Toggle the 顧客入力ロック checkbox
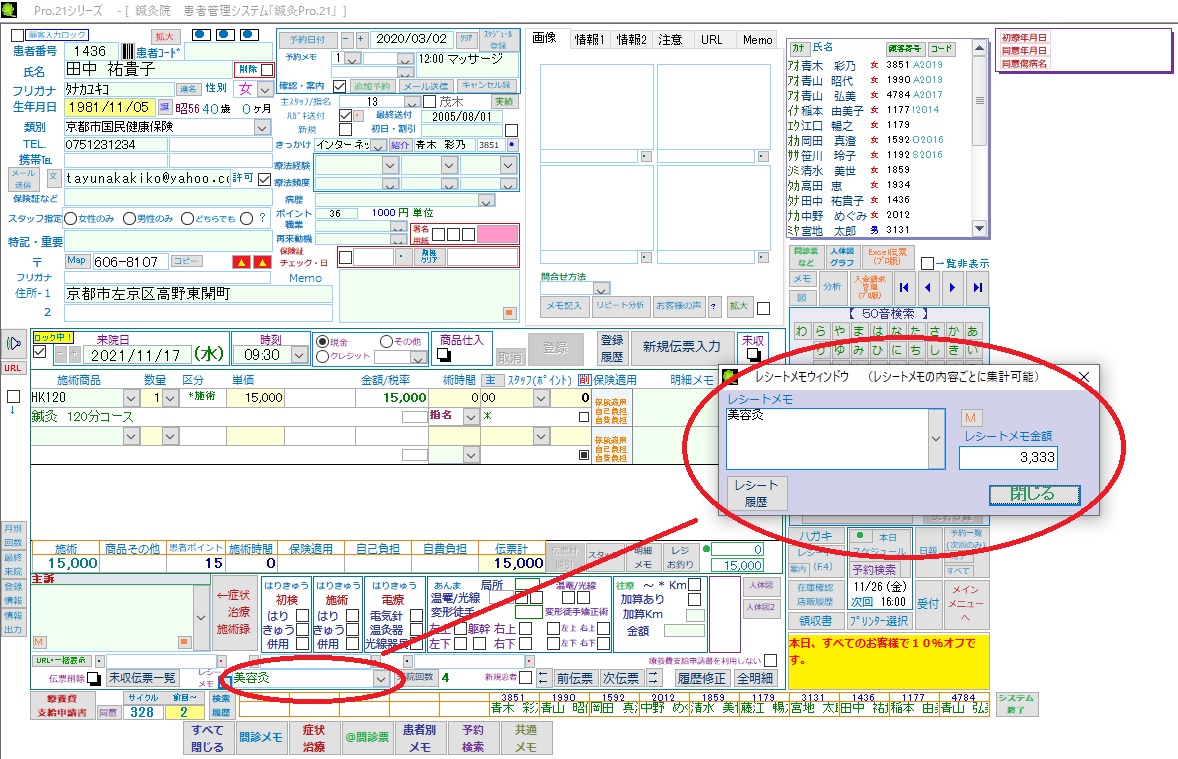1178x759 pixels. tap(17, 35)
